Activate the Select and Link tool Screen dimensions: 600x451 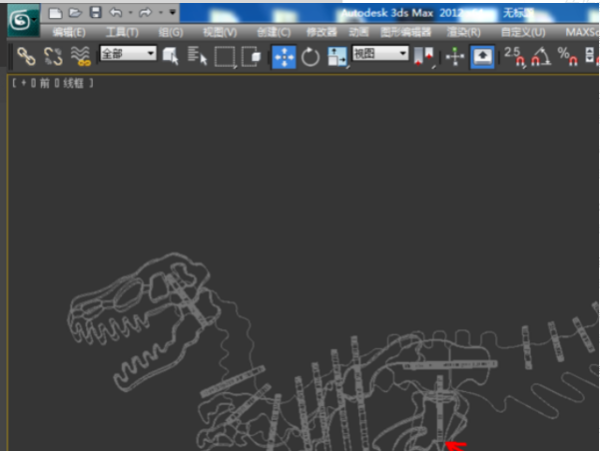click(x=26, y=56)
